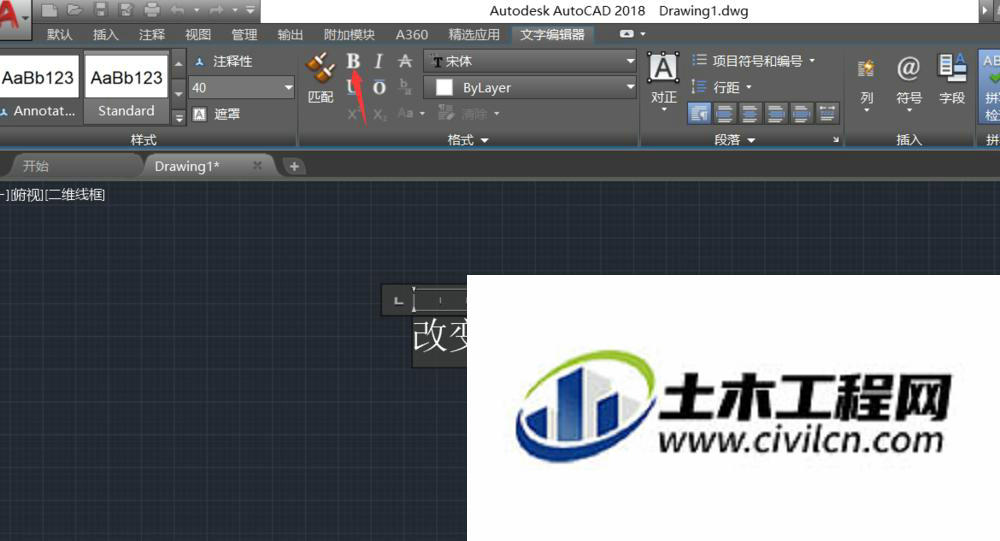This screenshot has width=1000, height=541.
Task: Open the paragraph dialog launcher arrow
Action: (x=835, y=139)
